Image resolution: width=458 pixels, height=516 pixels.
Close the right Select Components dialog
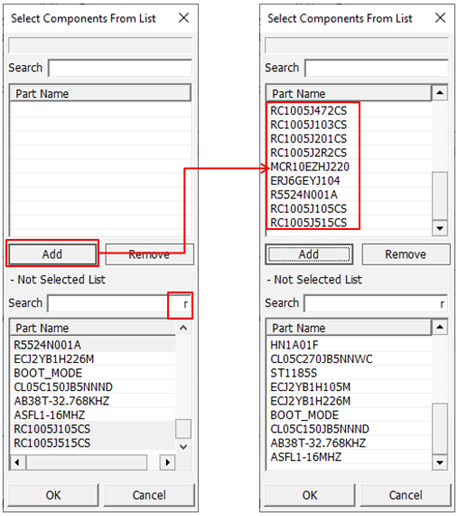440,18
